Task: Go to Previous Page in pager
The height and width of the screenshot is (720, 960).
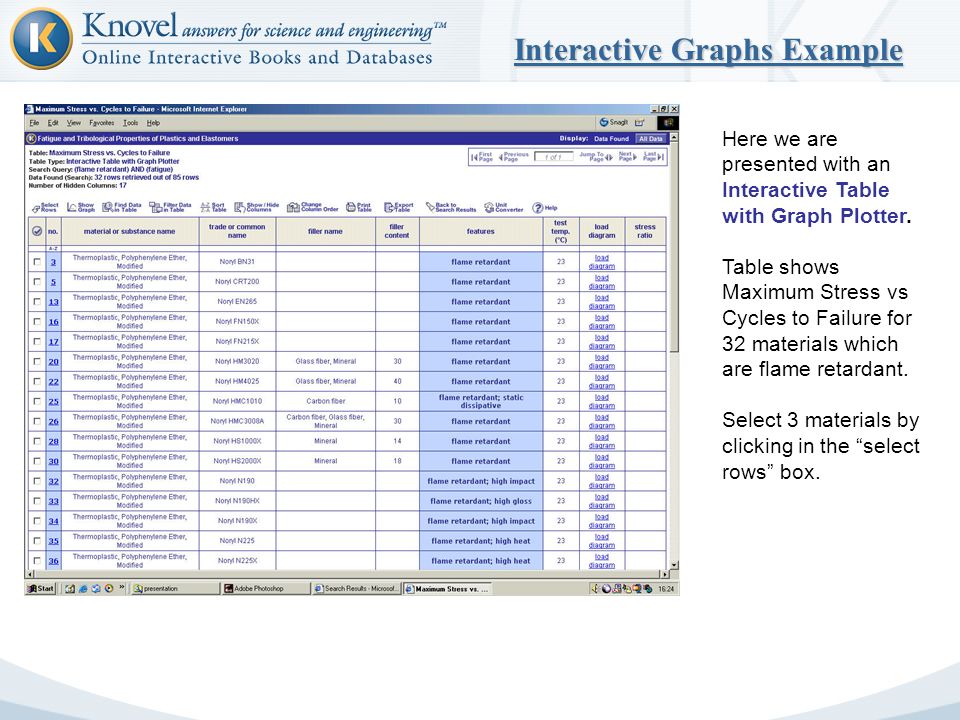Action: (x=513, y=157)
